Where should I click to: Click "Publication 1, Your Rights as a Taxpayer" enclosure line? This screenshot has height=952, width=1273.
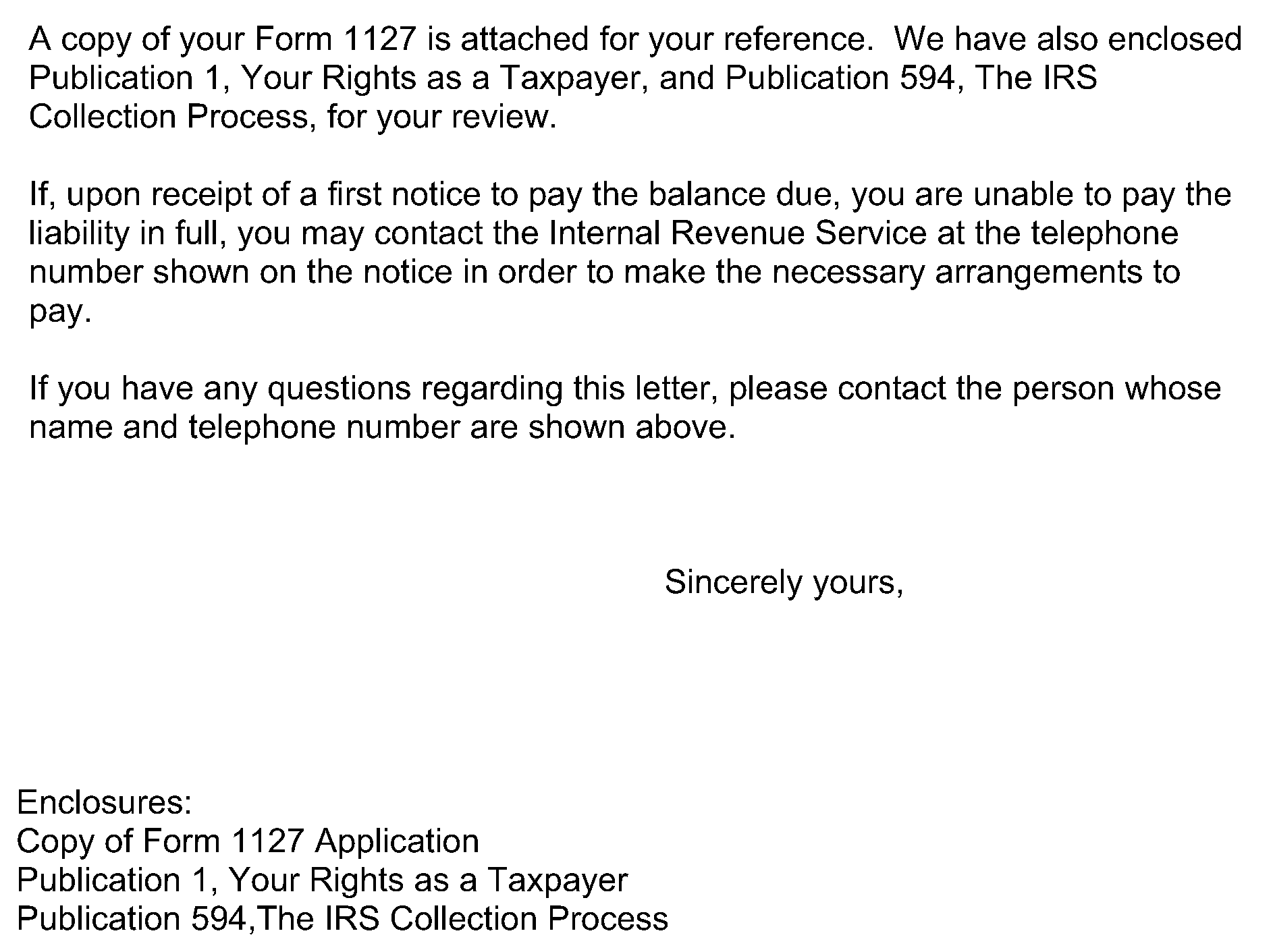pos(322,880)
